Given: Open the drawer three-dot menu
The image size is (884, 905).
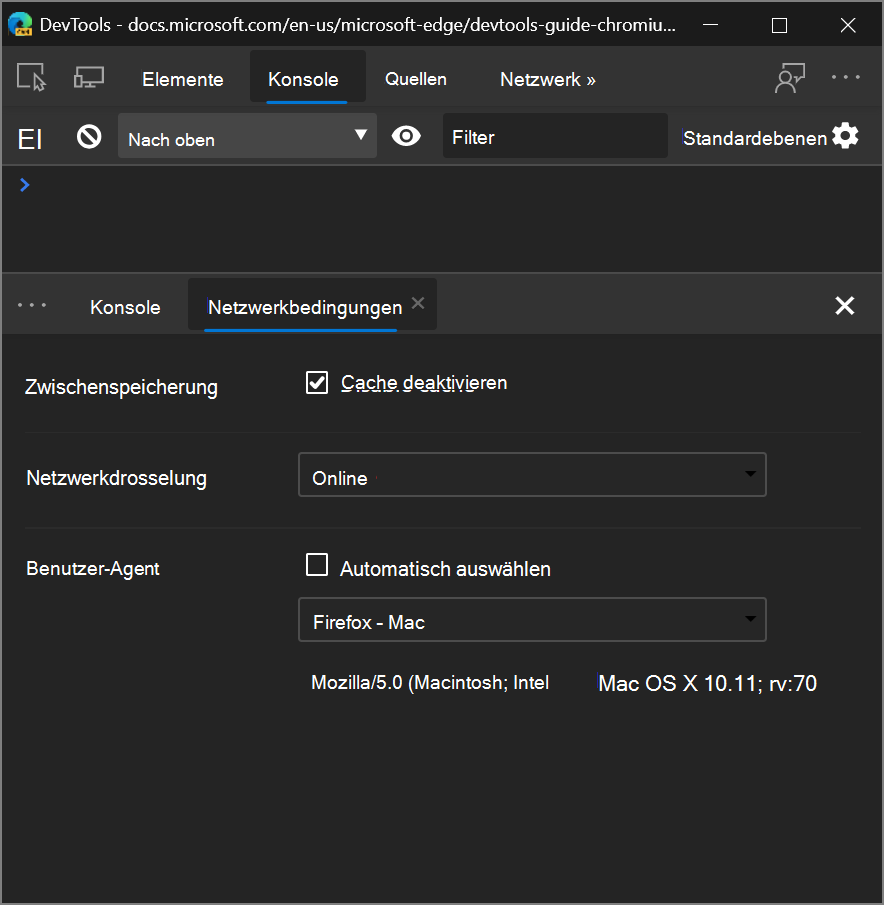Looking at the screenshot, I should point(32,306).
